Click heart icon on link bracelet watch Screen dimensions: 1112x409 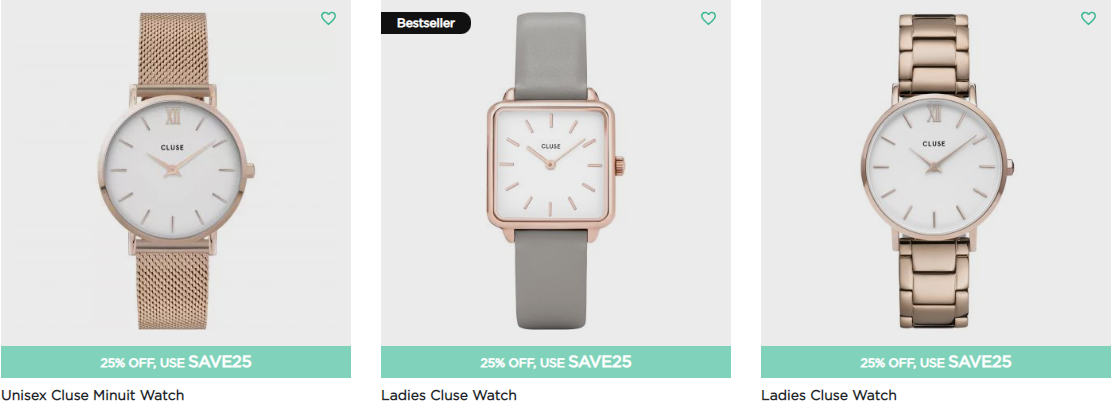(x=1089, y=18)
